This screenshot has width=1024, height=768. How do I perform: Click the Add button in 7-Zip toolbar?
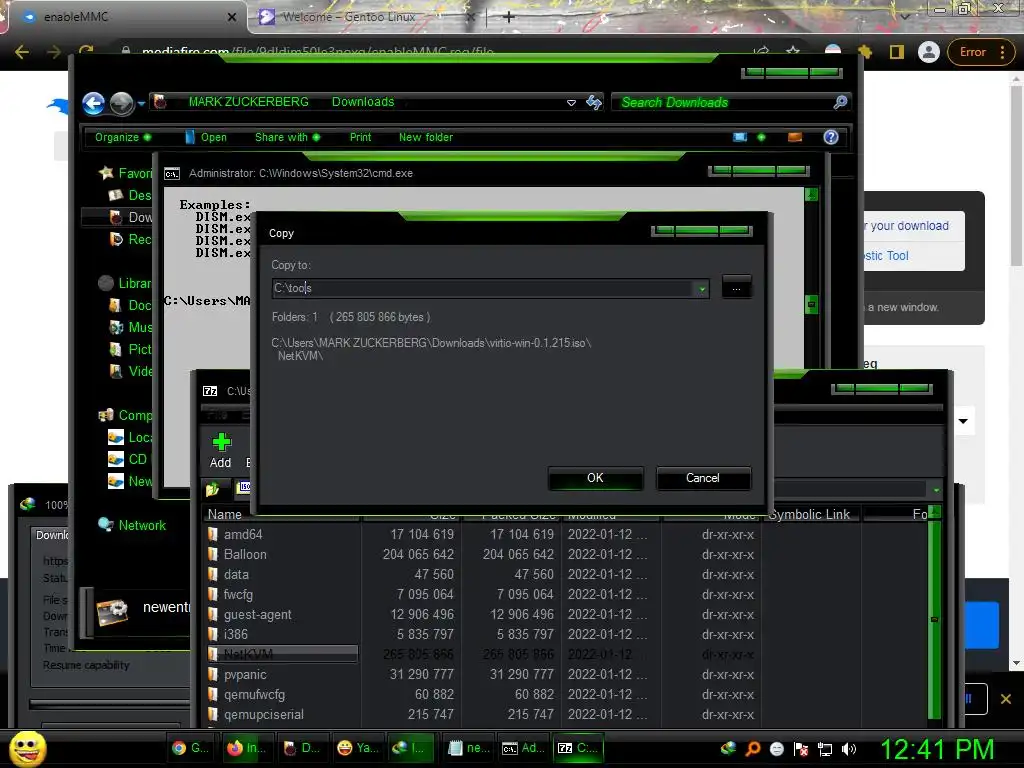pos(221,451)
